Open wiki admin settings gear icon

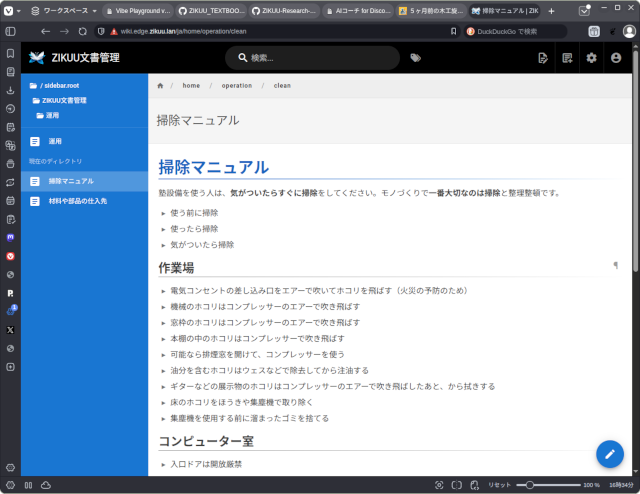(591, 58)
